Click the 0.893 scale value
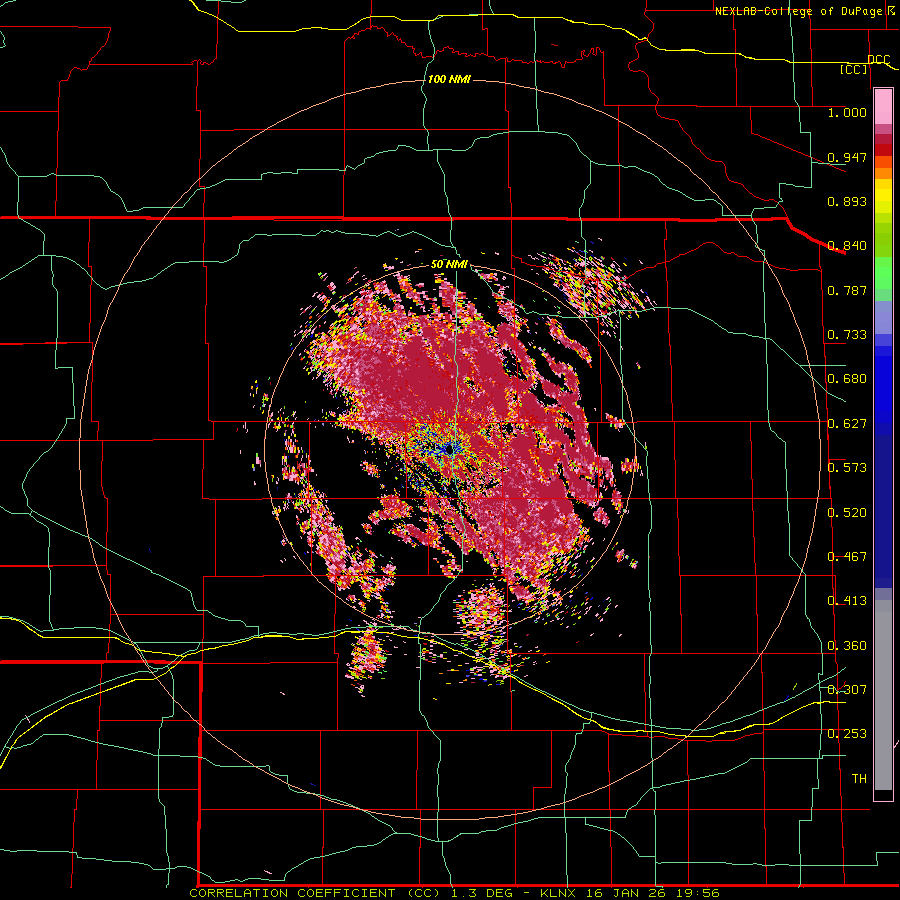This screenshot has width=900, height=900. coord(847,201)
